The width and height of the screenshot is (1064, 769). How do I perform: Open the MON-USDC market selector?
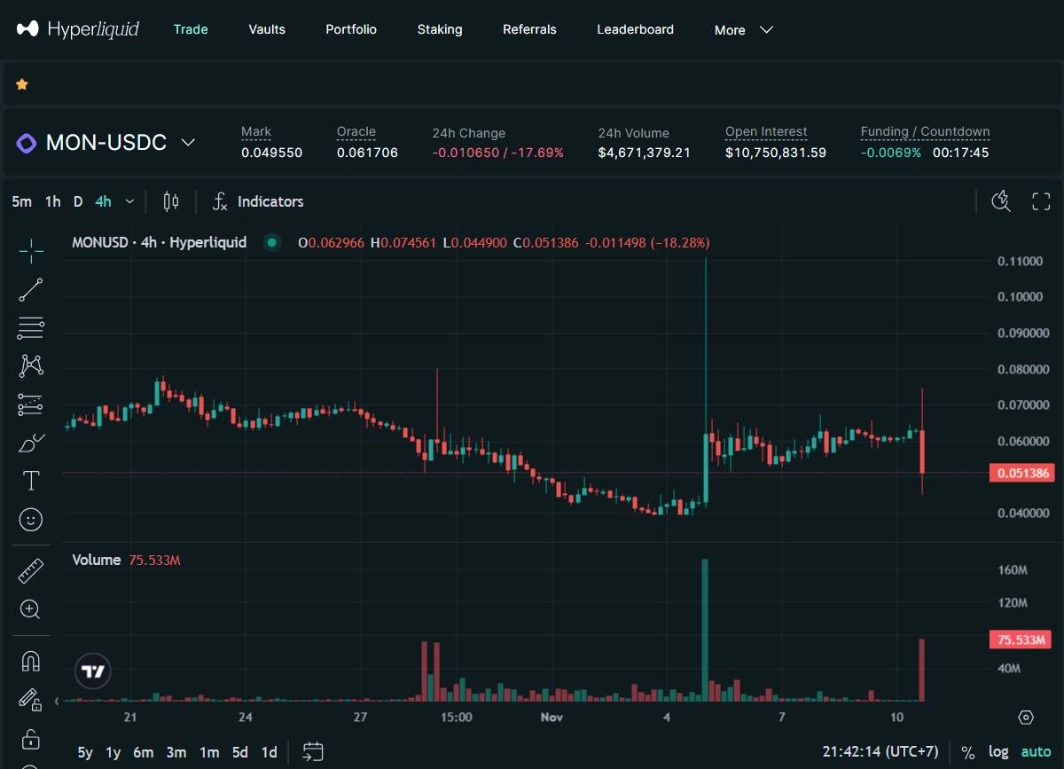[x=106, y=142]
